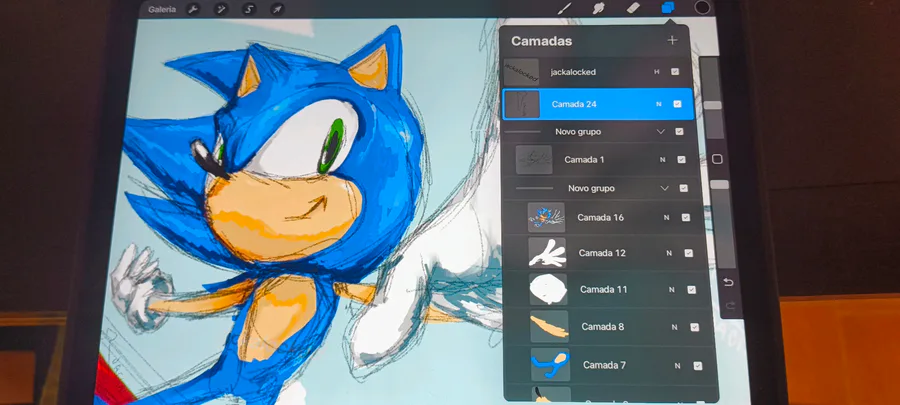900x405 pixels.
Task: Select layer name 'Camada 16'
Action: coord(600,217)
